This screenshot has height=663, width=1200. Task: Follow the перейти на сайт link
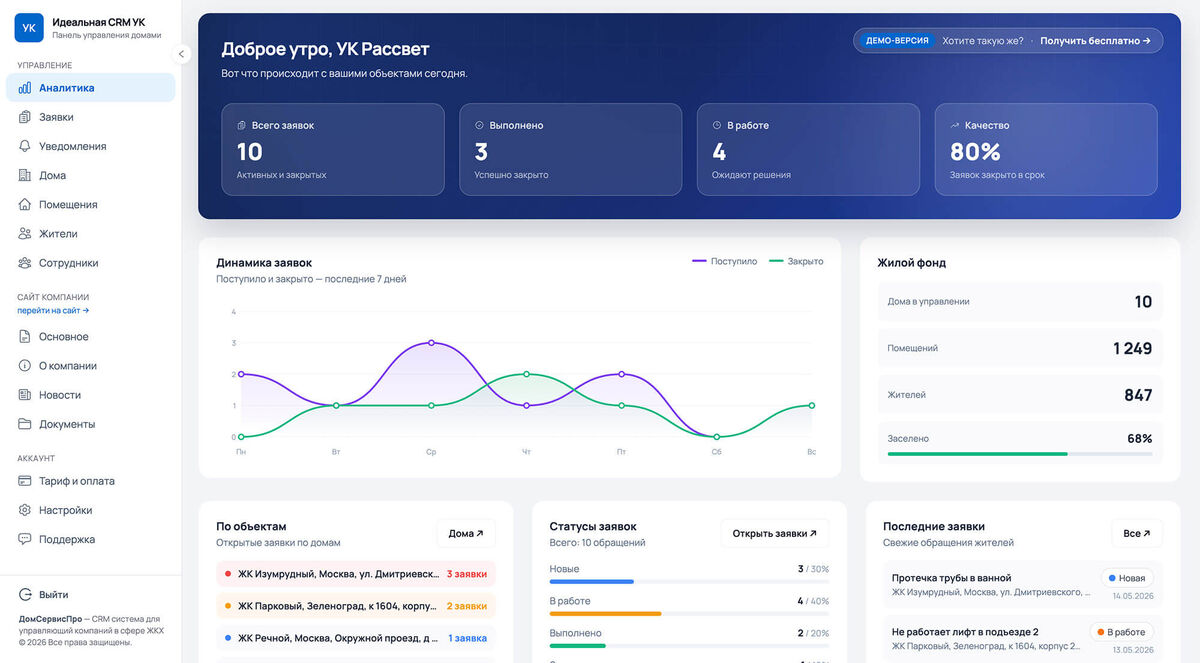pyautogui.click(x=53, y=311)
